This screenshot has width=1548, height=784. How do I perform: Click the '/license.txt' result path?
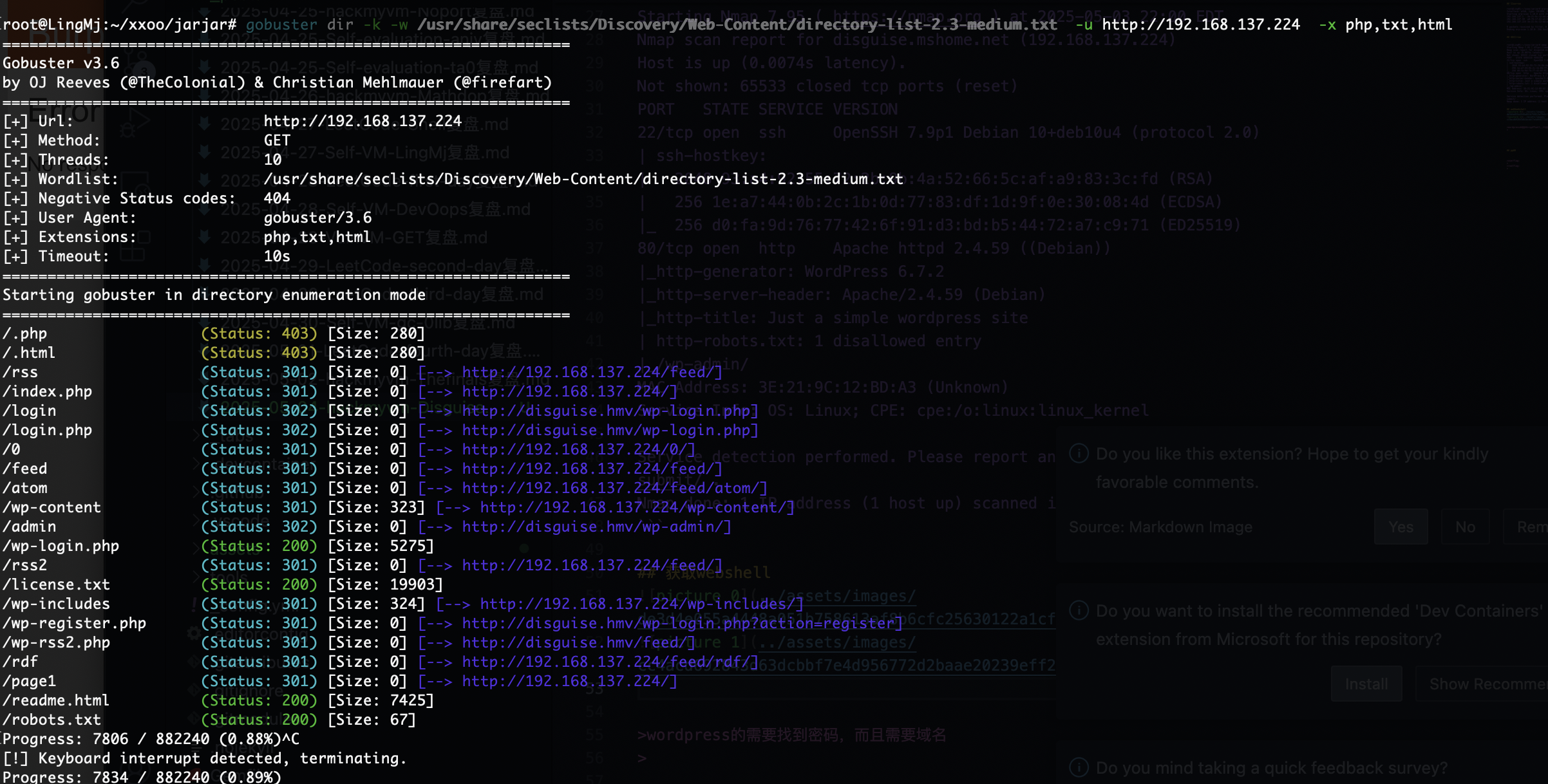coord(57,584)
